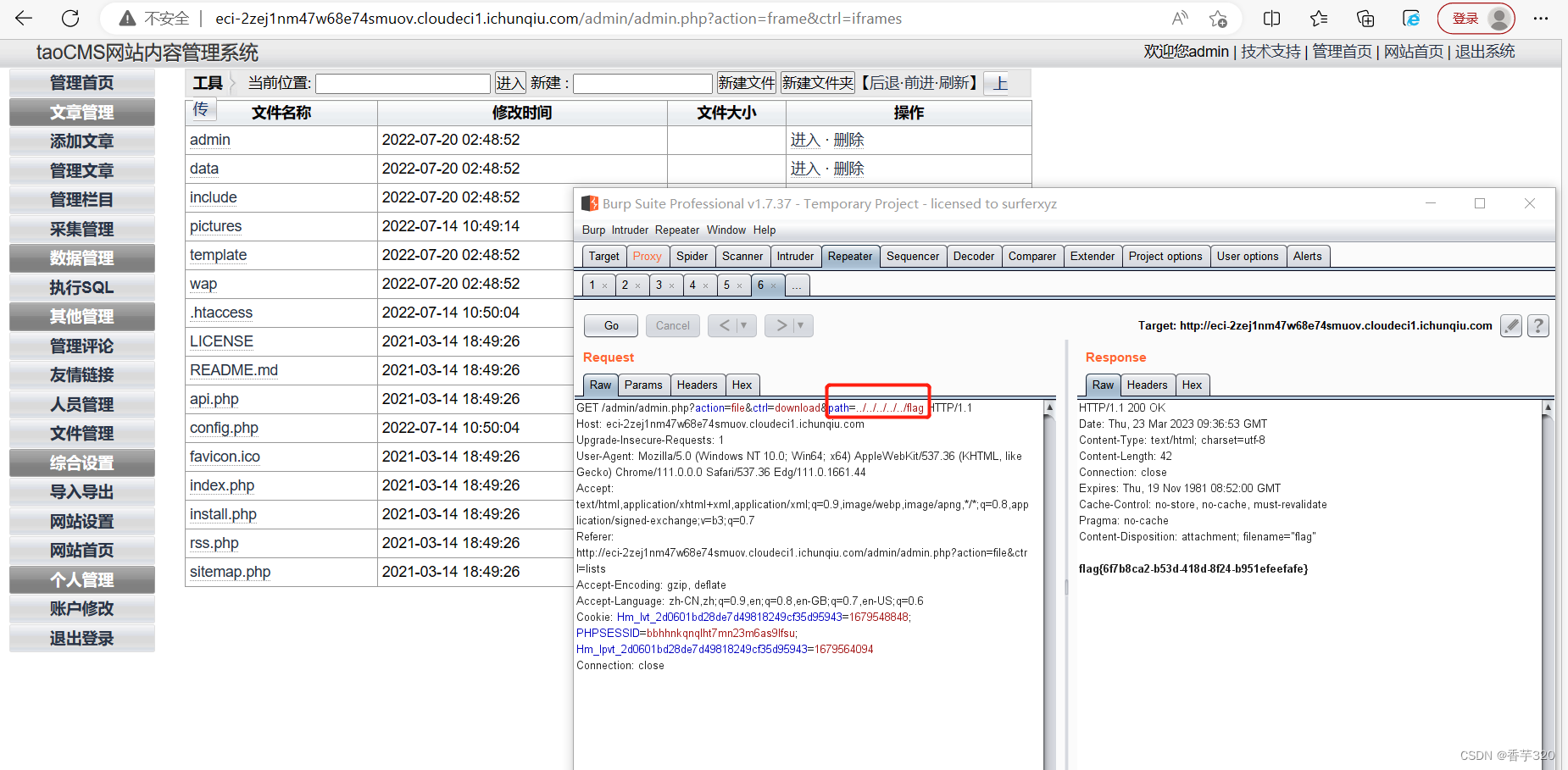The width and height of the screenshot is (1568, 770).
Task: Open the 网站设置 sidebar item
Action: (82, 522)
